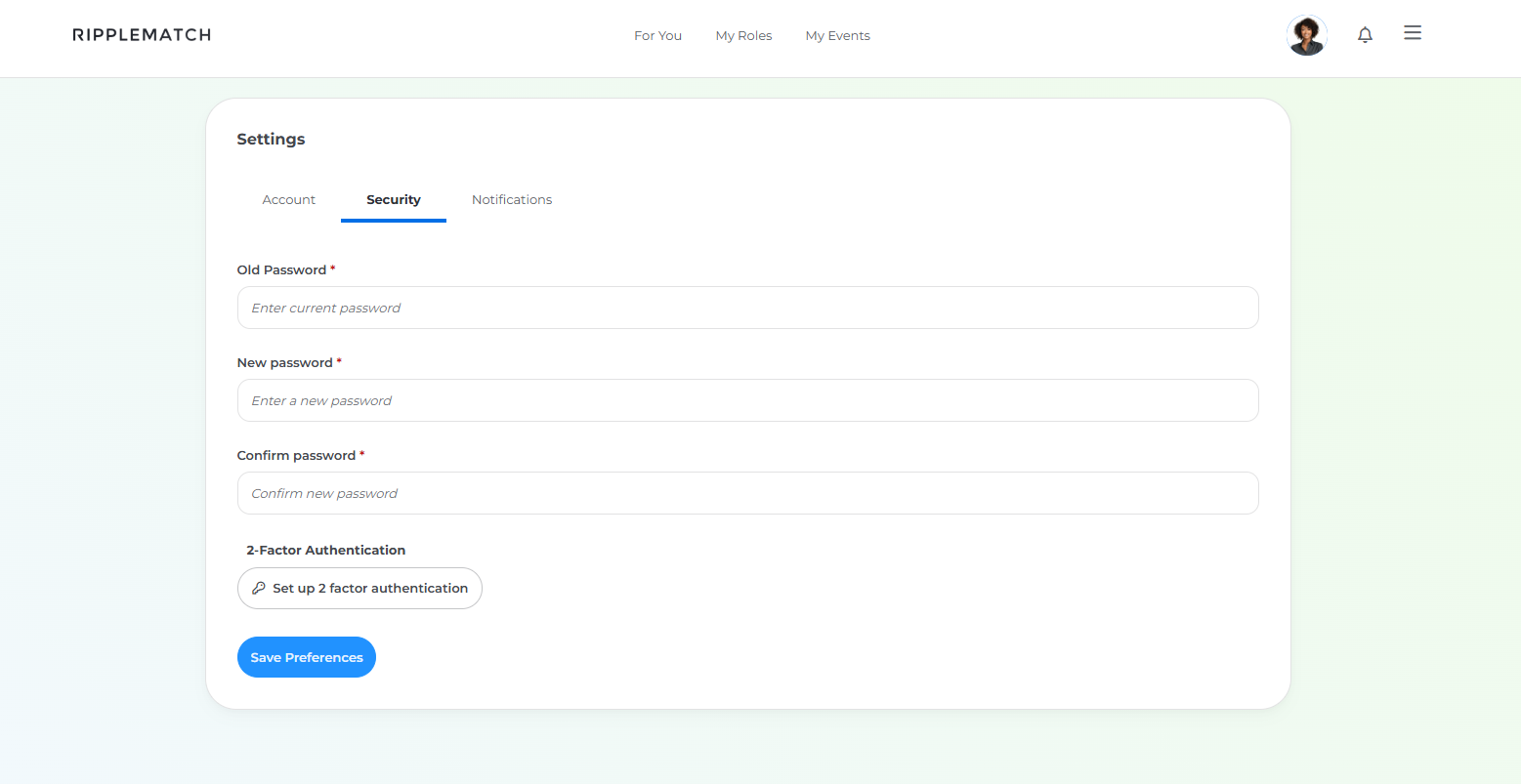The height and width of the screenshot is (784, 1521).
Task: Click the Confirm new password field
Action: click(747, 494)
